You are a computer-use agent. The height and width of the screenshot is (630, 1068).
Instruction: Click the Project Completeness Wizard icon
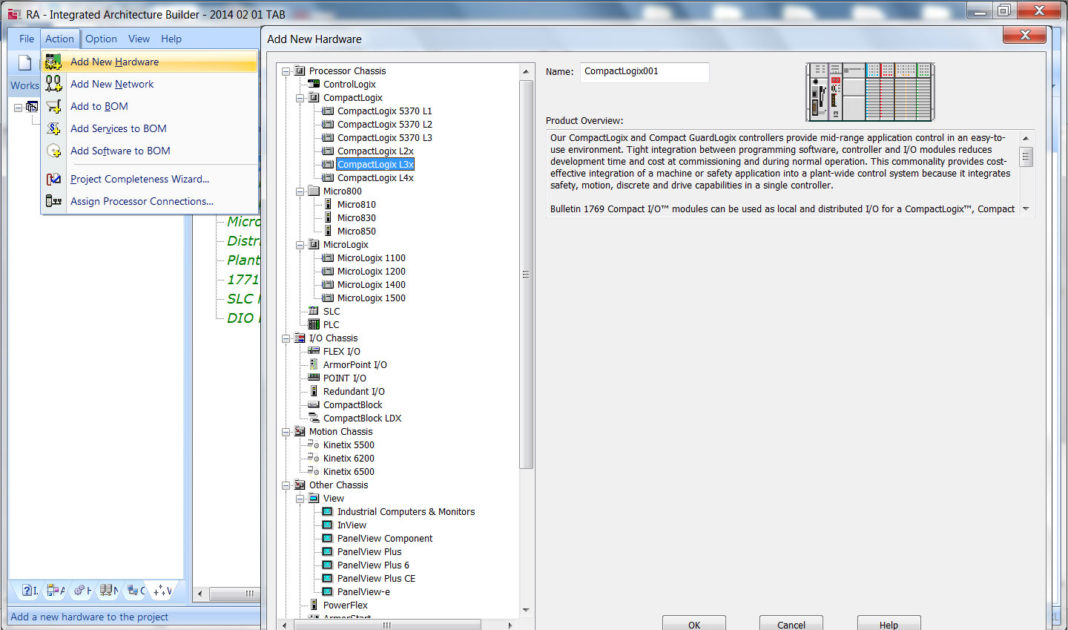pos(55,178)
